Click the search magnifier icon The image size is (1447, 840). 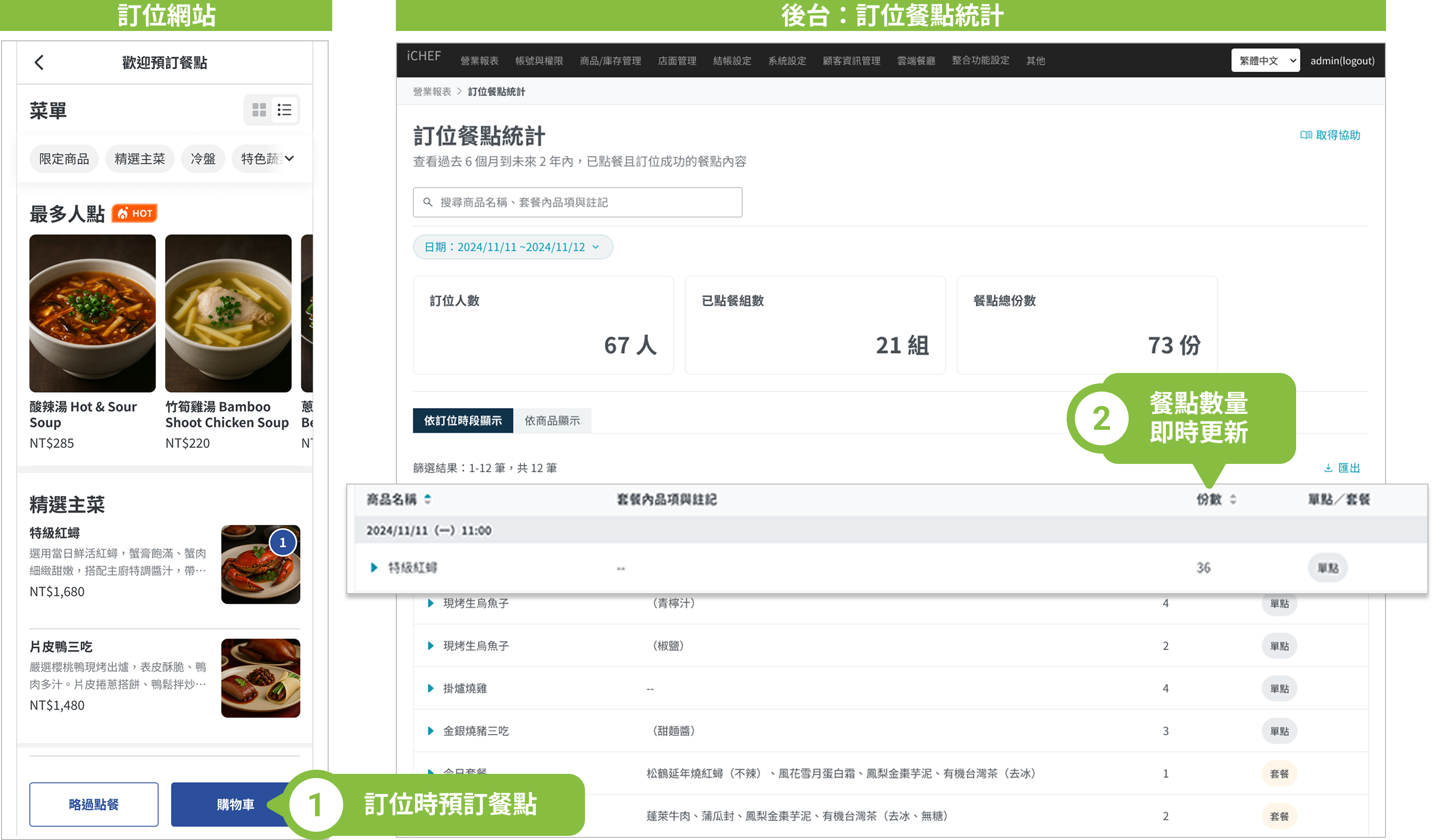point(428,202)
